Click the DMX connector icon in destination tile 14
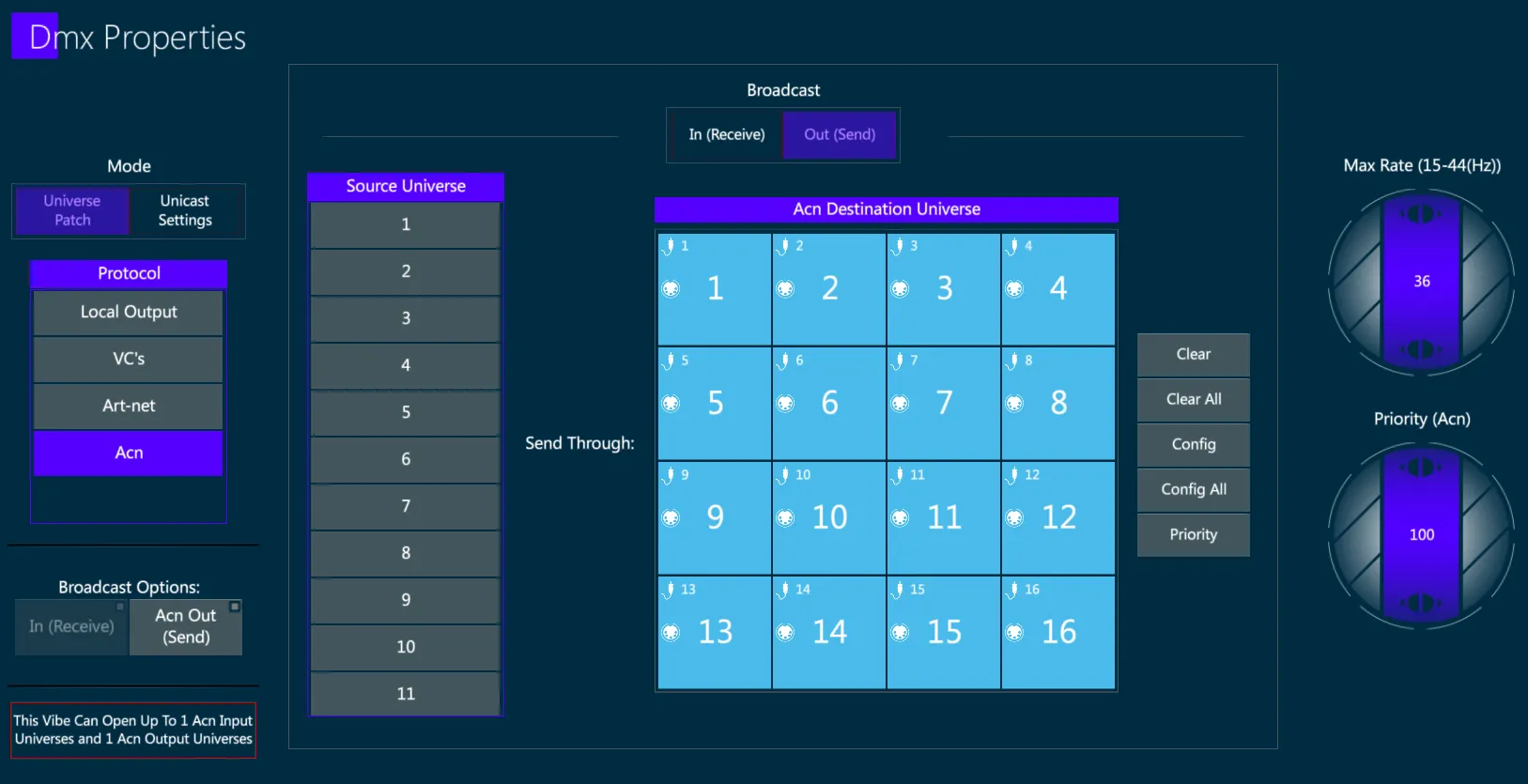Screen dimensions: 1528x784 [785, 633]
